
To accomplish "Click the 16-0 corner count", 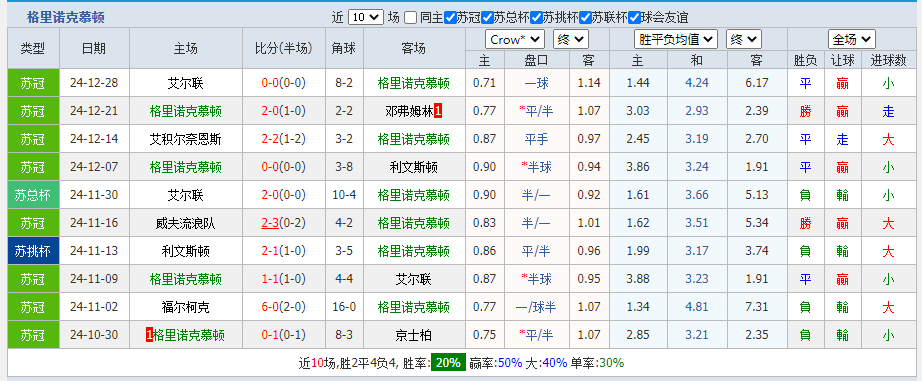I will (344, 308).
